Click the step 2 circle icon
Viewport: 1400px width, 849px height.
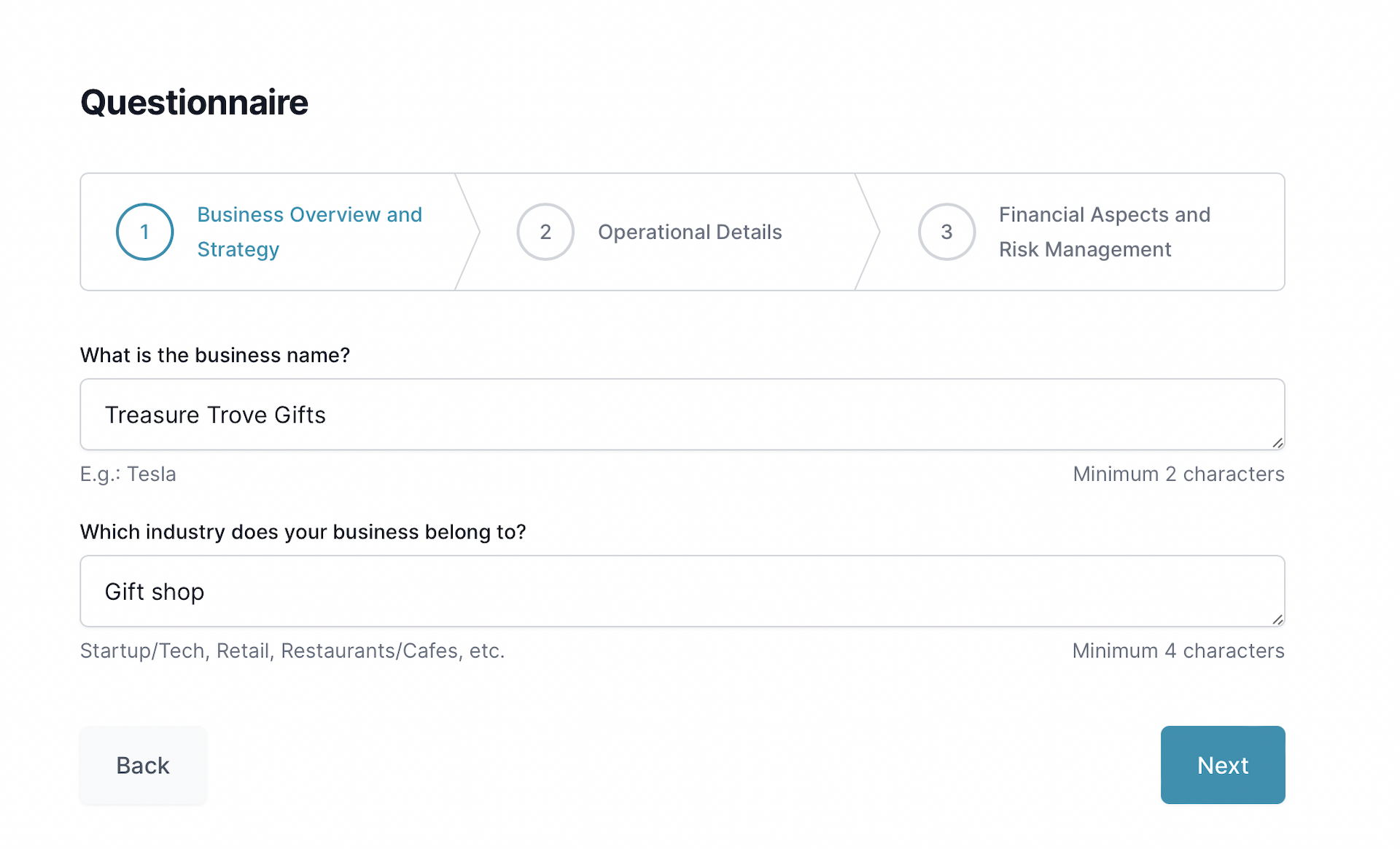tap(545, 232)
